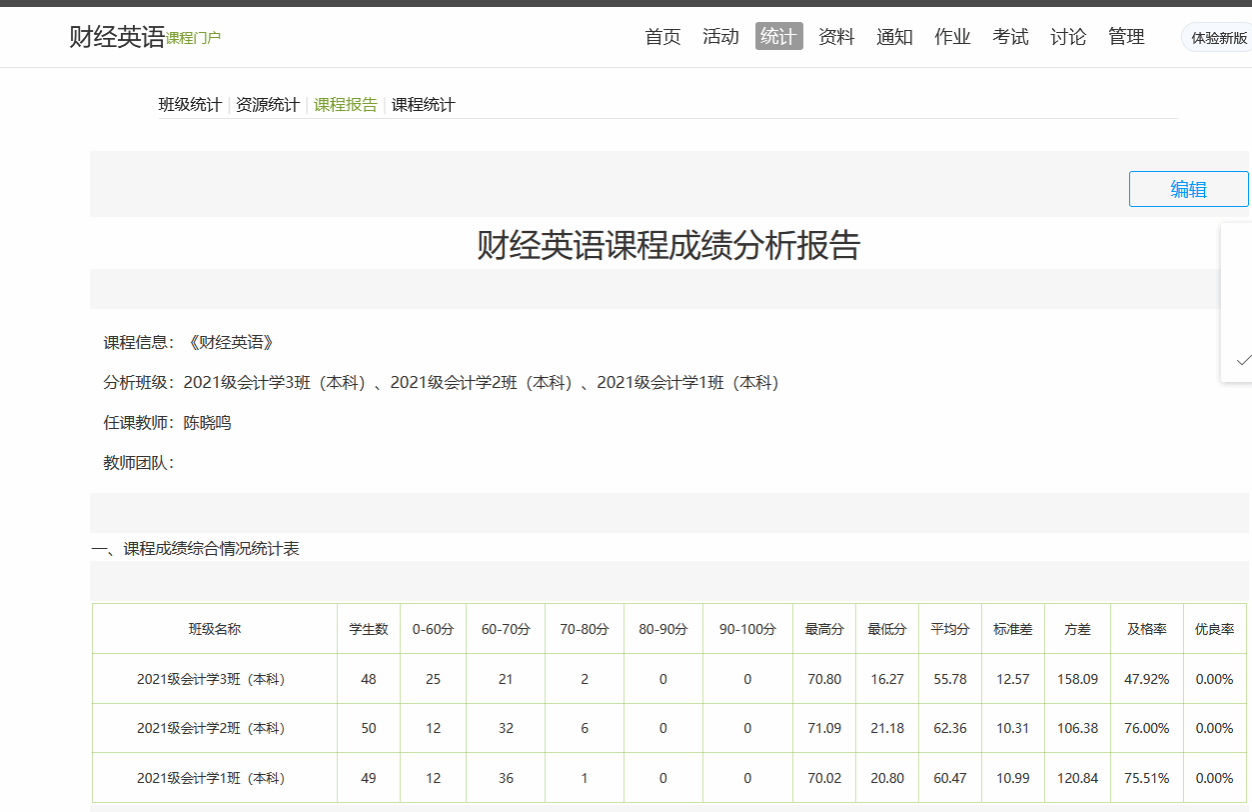Open the 讨论 discussion page
Viewport: 1252px width, 812px height.
pos(1069,37)
